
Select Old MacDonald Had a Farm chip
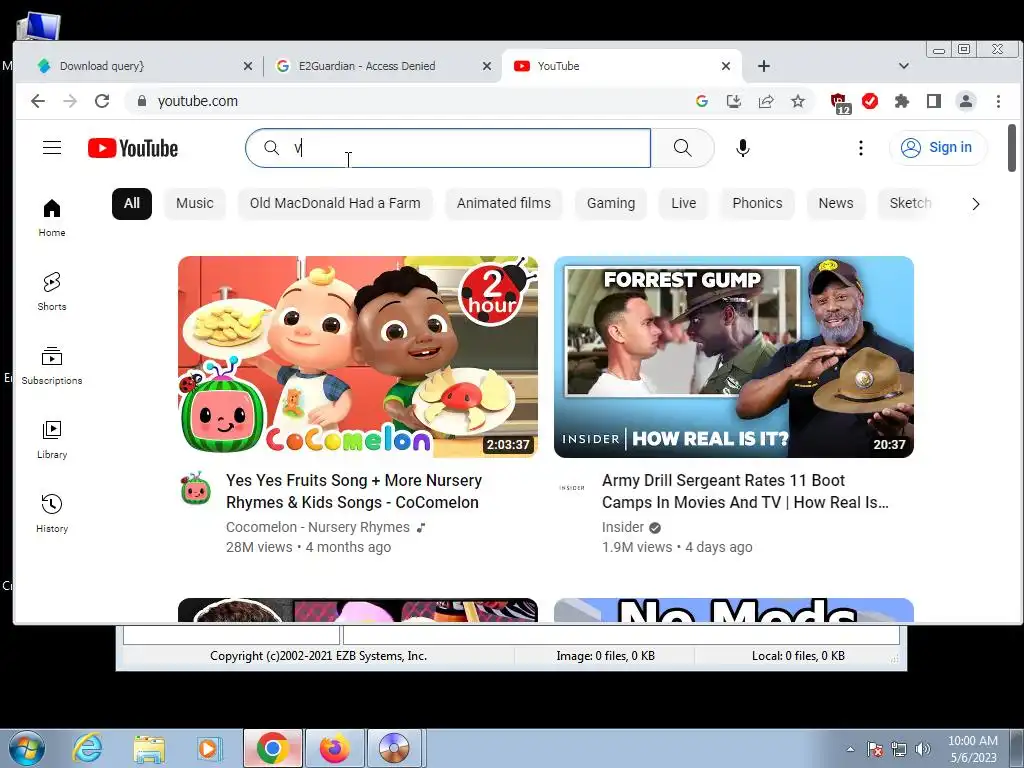click(x=335, y=203)
